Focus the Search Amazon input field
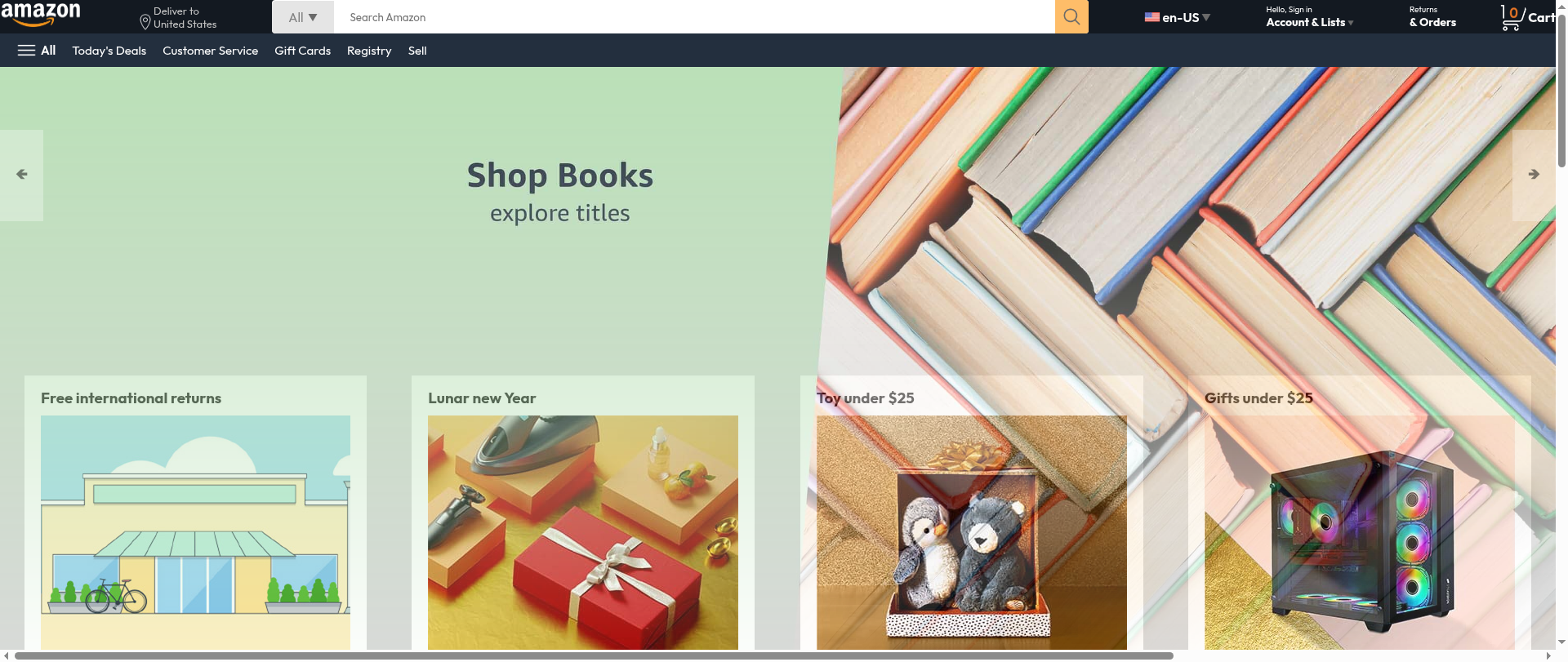This screenshot has width=1568, height=662. click(x=694, y=17)
